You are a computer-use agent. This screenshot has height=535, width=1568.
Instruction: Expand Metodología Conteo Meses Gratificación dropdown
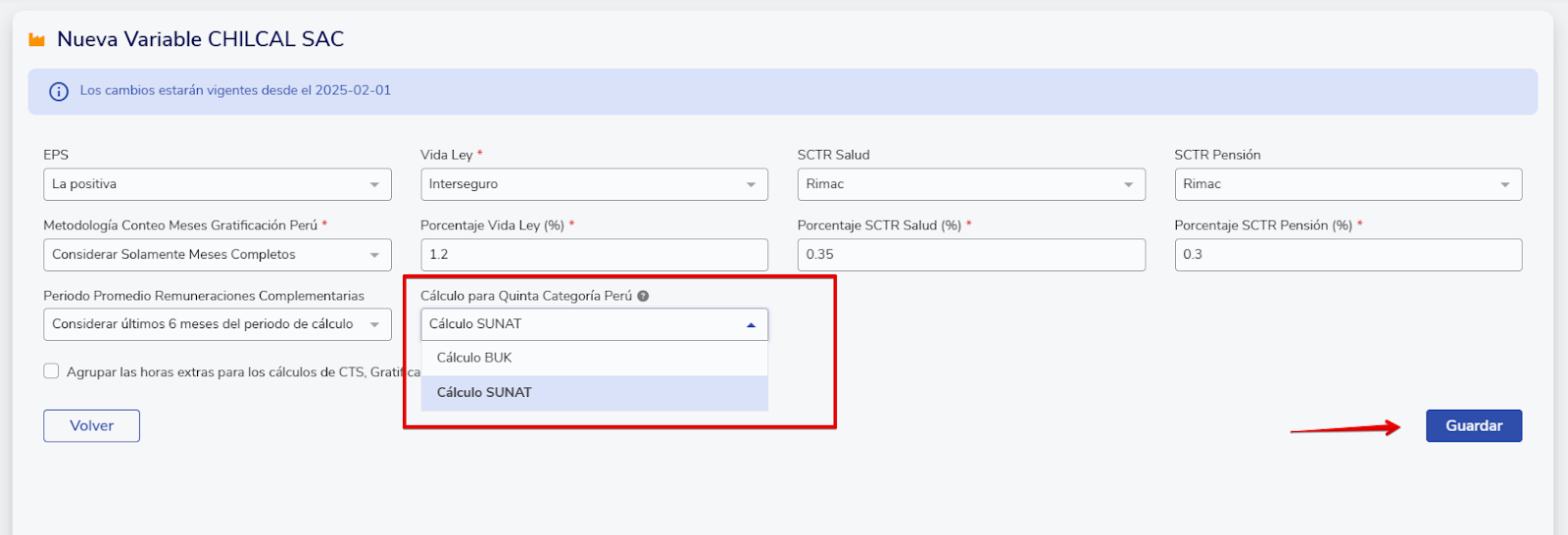[218, 255]
